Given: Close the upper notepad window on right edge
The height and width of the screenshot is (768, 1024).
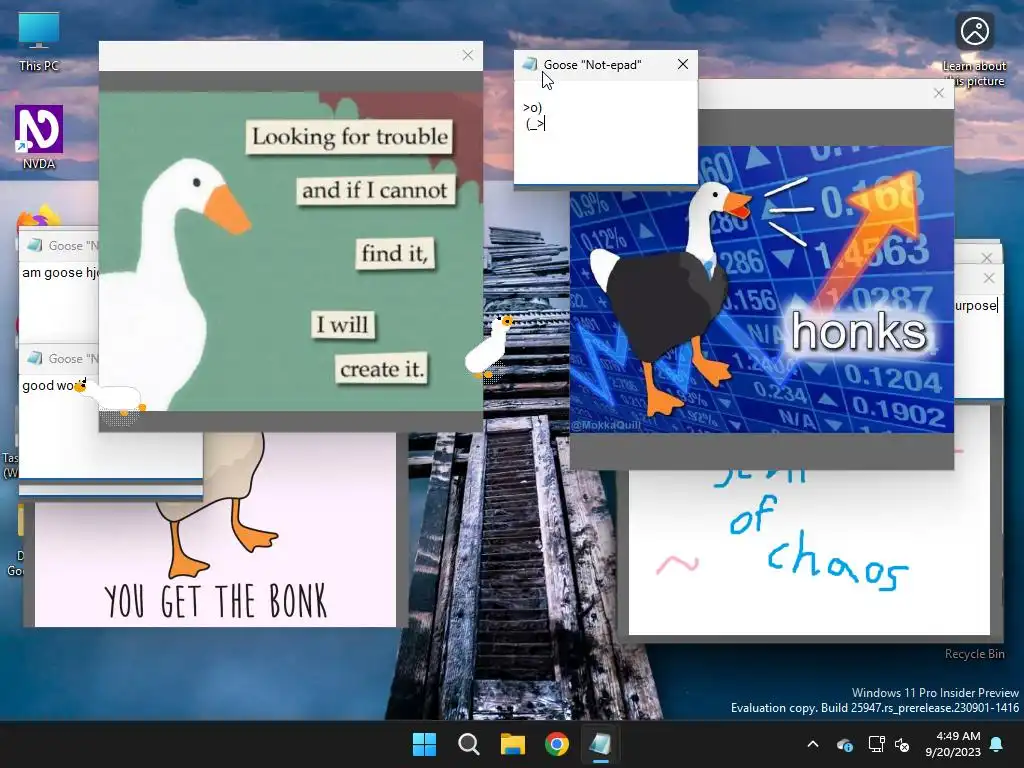Looking at the screenshot, I should pyautogui.click(x=987, y=258).
